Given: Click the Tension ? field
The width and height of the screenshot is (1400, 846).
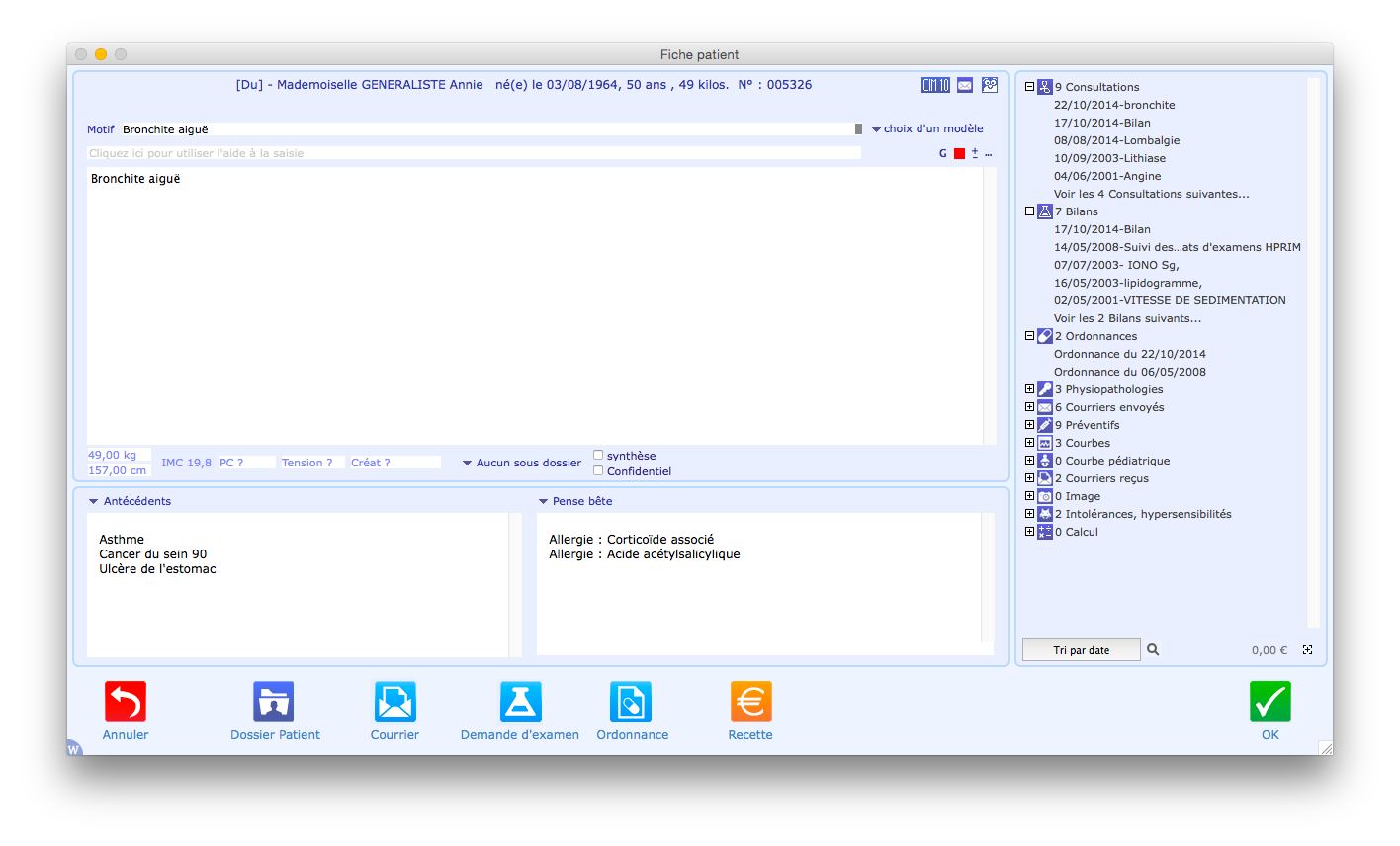Looking at the screenshot, I should tap(312, 463).
